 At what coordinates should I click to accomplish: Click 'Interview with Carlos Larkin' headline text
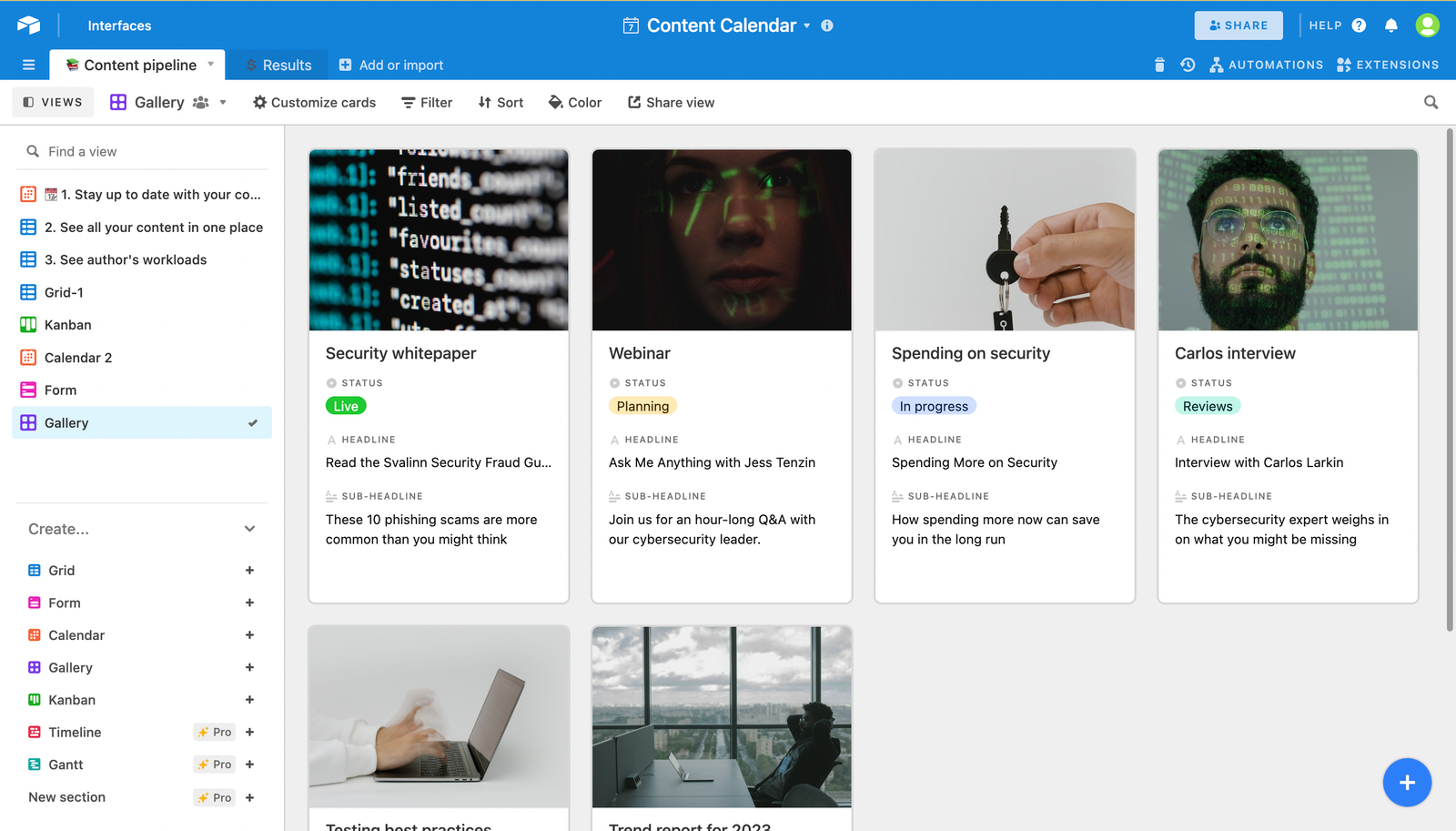[x=1259, y=462]
